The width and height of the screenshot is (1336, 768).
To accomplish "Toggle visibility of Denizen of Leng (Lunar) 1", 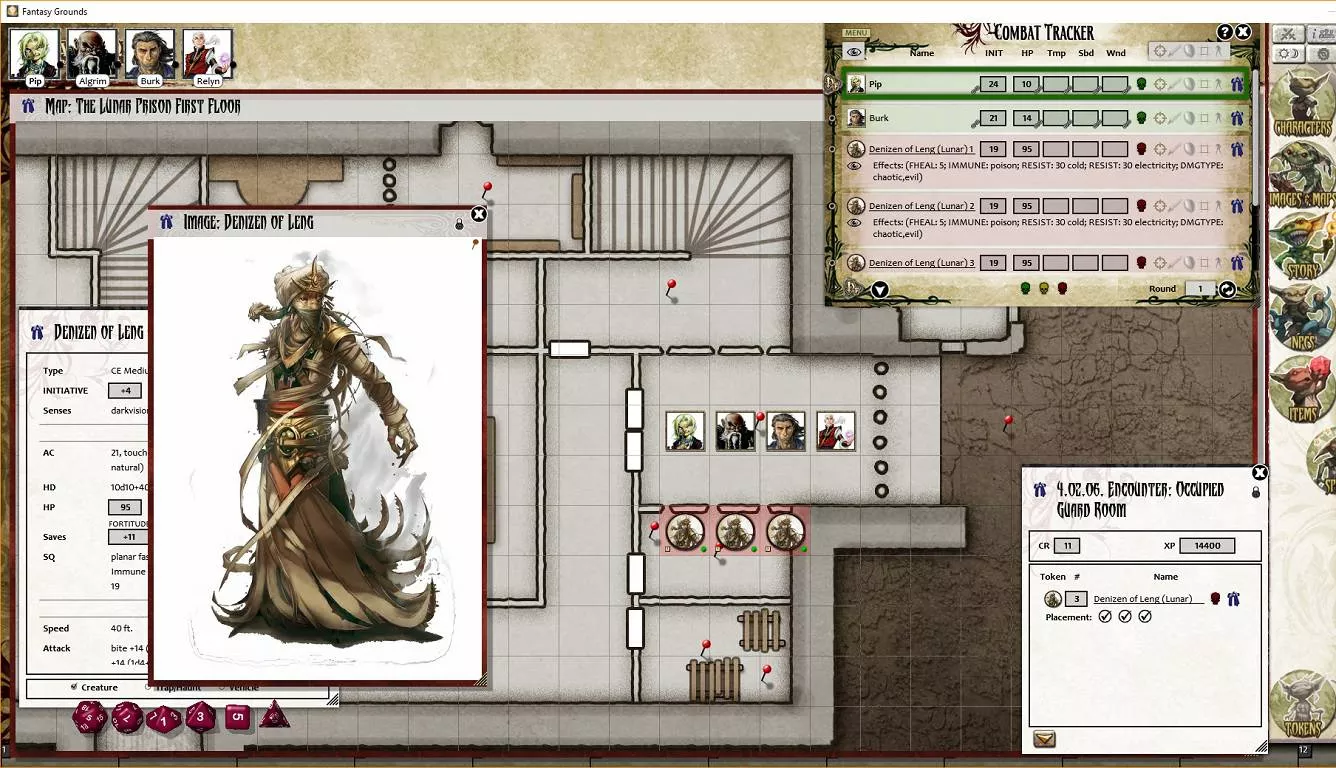I will [x=854, y=166].
